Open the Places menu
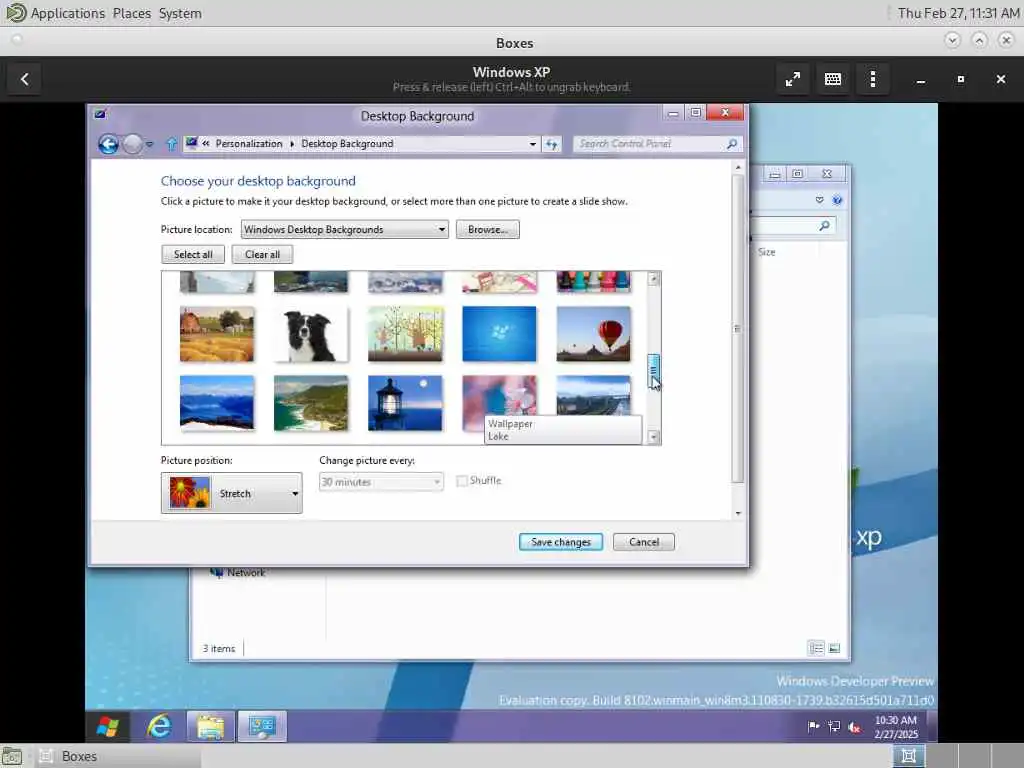This screenshot has height=768, width=1024. click(x=131, y=13)
